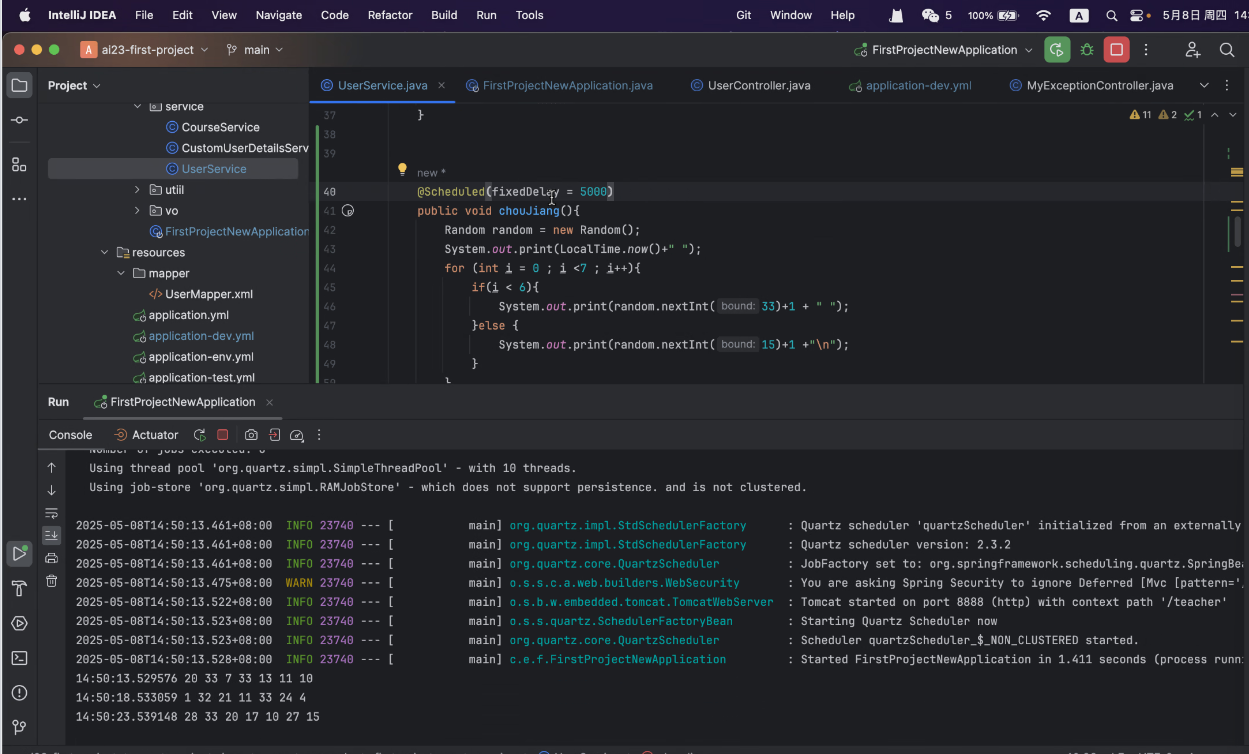Image resolution: width=1249 pixels, height=754 pixels.
Task: Take a console screenshot with the camera icon
Action: click(251, 435)
